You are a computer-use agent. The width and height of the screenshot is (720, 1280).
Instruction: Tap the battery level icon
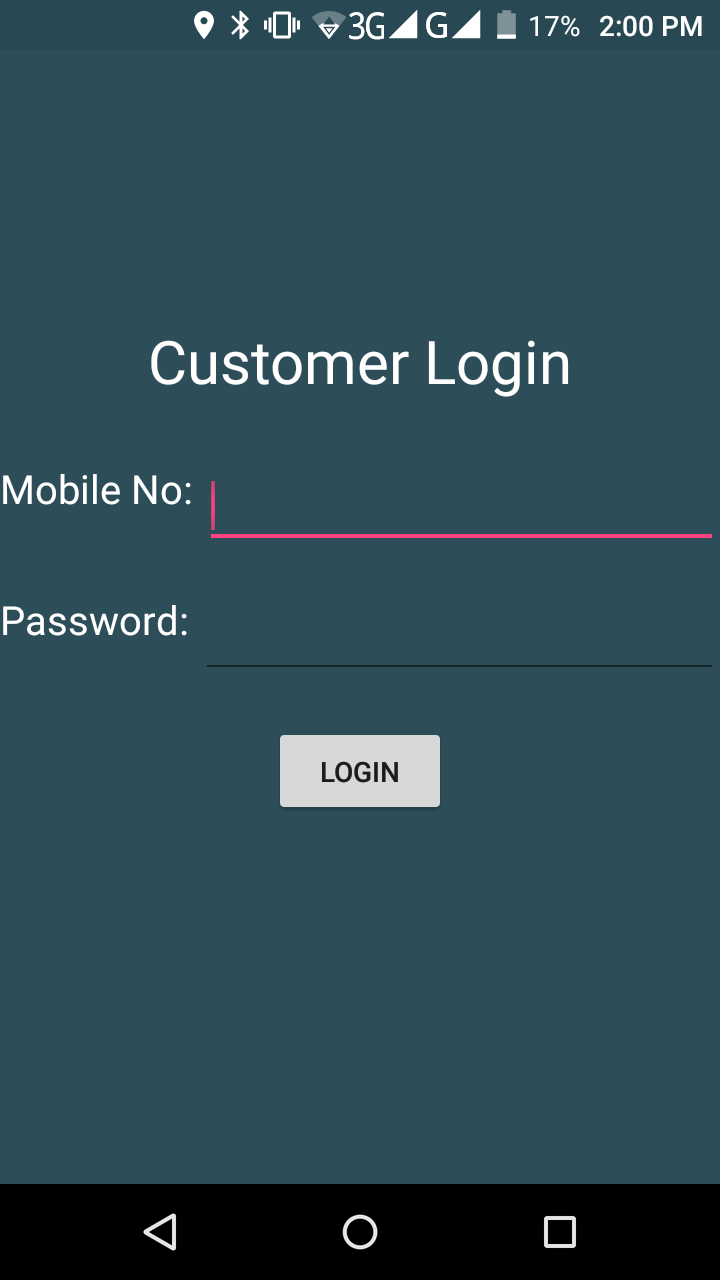[507, 26]
